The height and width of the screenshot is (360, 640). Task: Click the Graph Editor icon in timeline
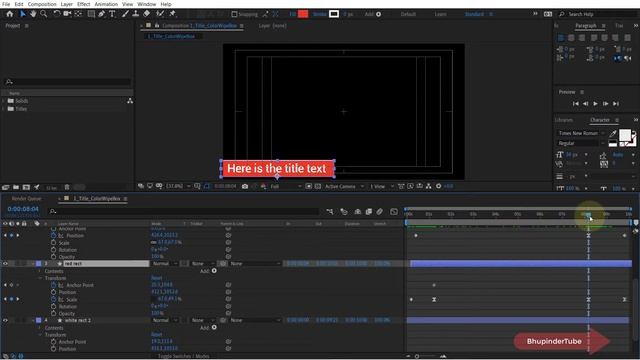click(394, 211)
